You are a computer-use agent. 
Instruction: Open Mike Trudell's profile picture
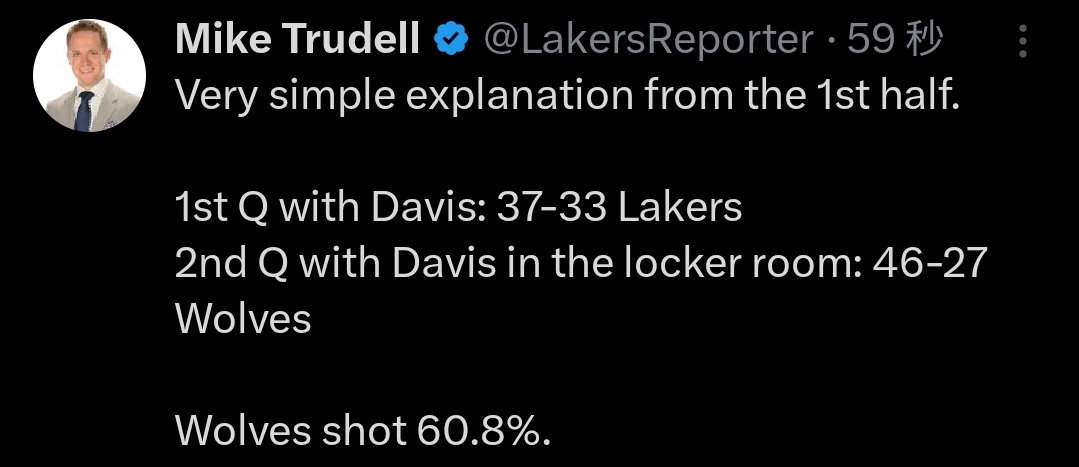(89, 75)
